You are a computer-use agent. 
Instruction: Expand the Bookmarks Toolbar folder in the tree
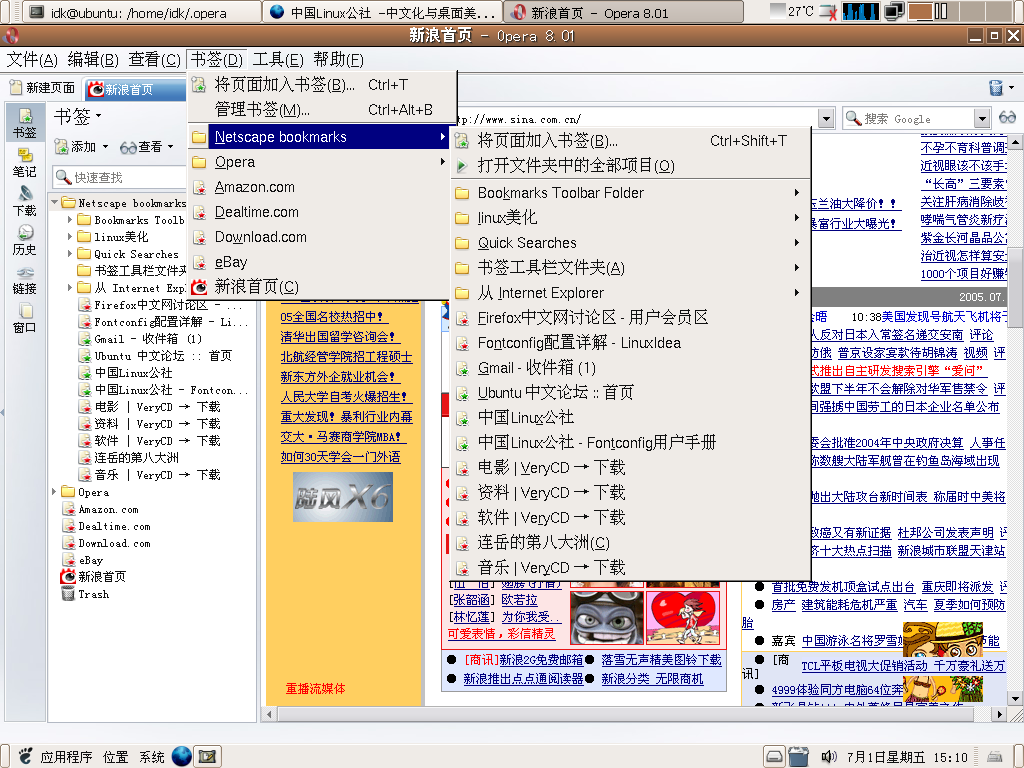click(71, 220)
